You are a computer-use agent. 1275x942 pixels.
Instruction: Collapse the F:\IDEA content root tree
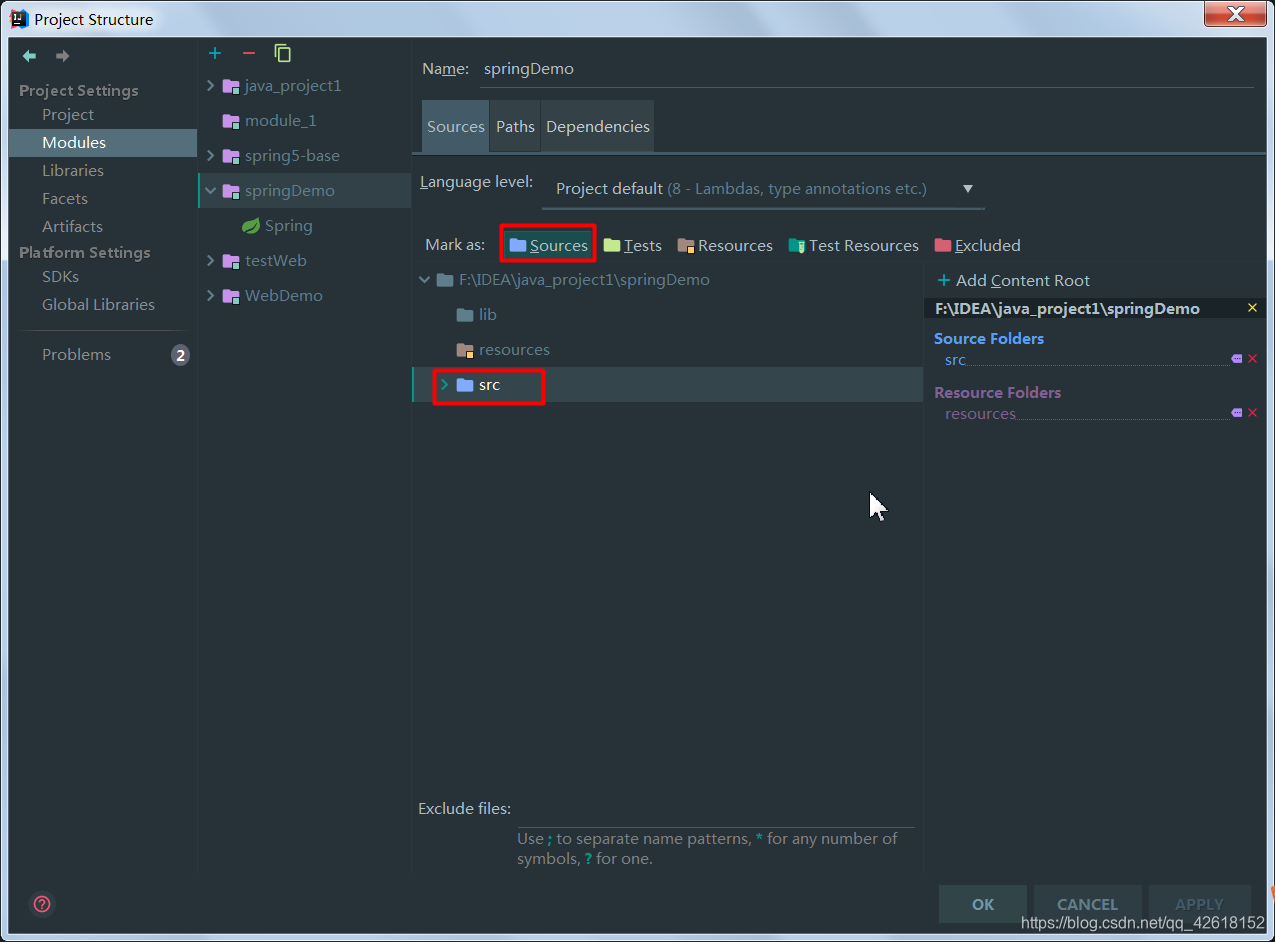425,280
